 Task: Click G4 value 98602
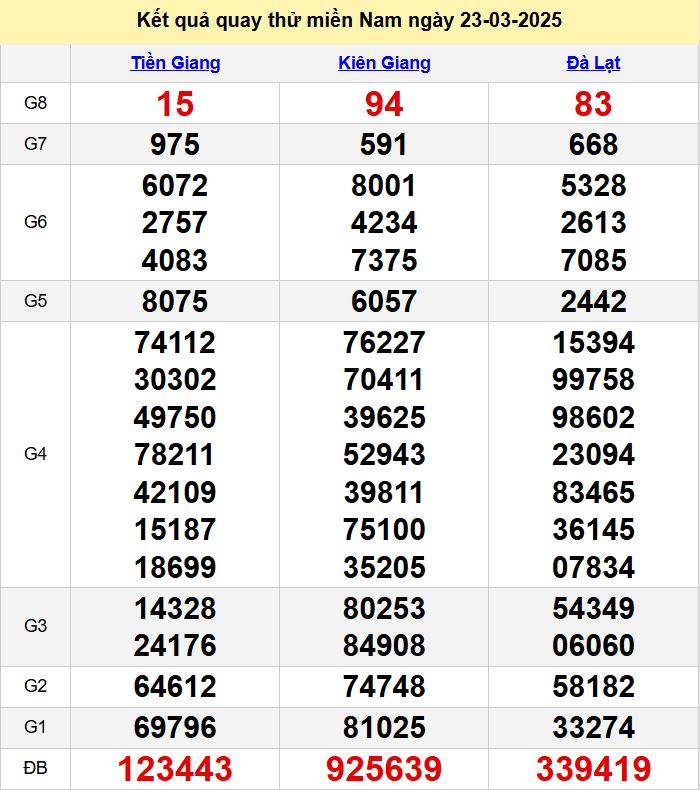[594, 417]
